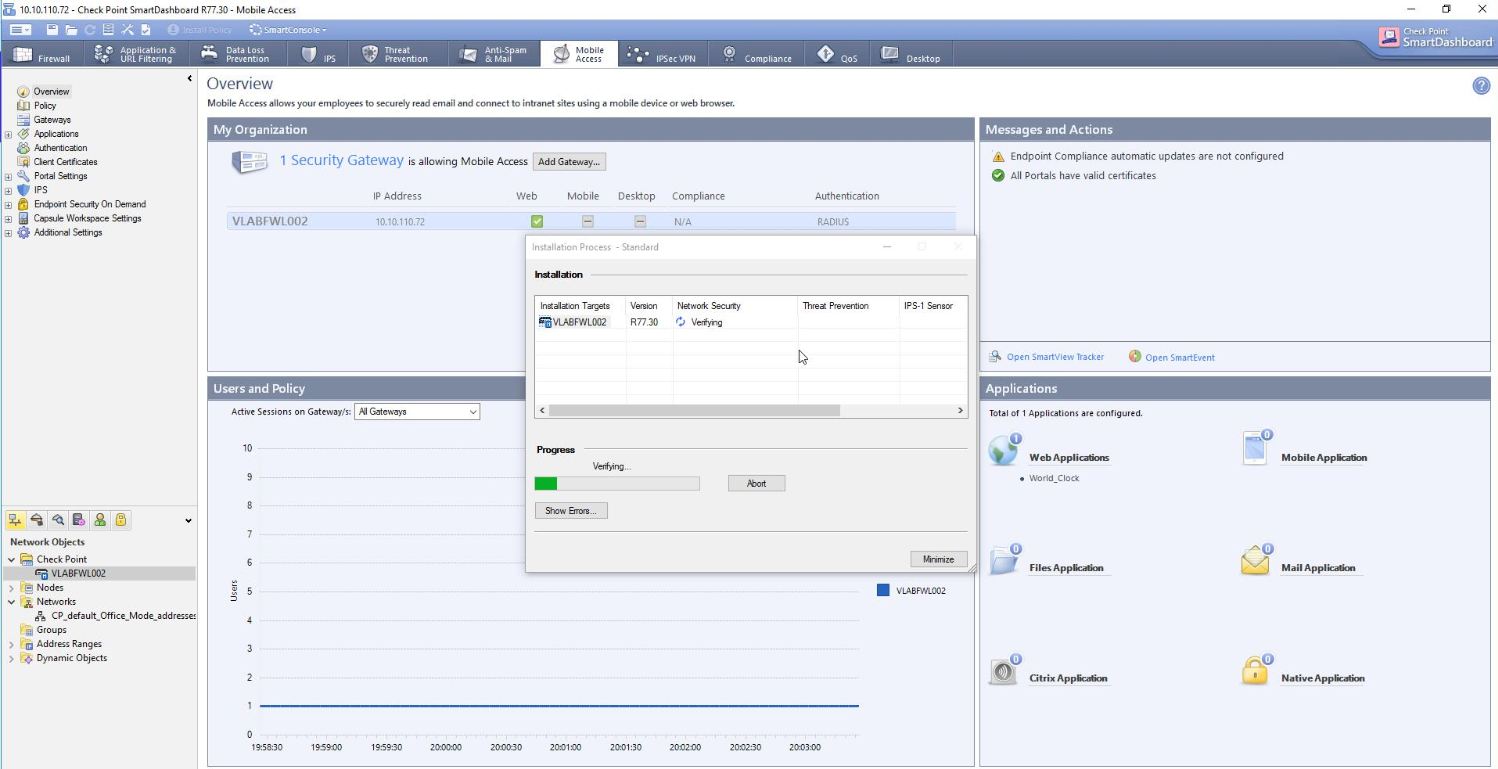Image resolution: width=1498 pixels, height=769 pixels.
Task: Open the help question mark icon
Action: click(1481, 86)
